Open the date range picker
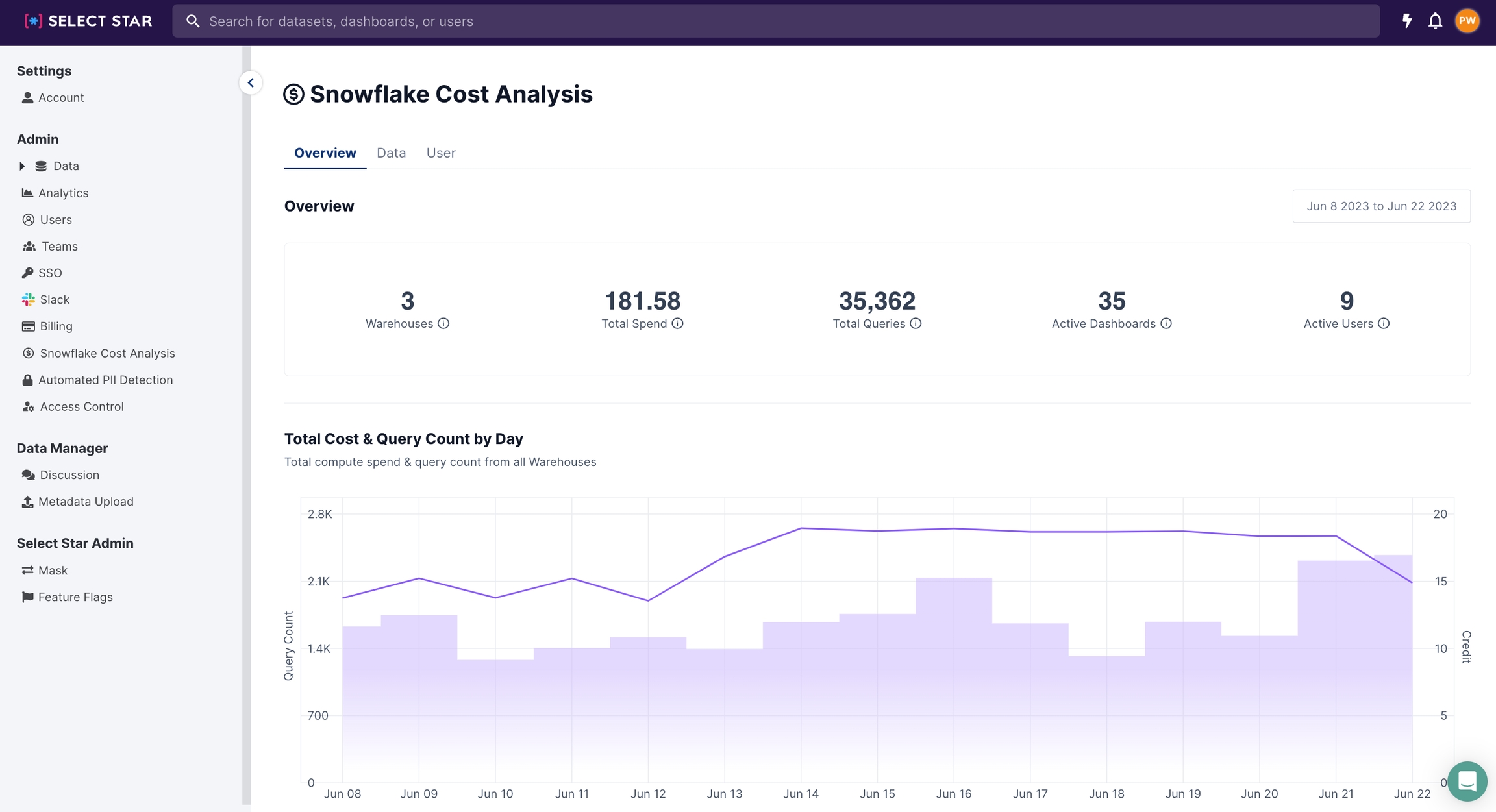The image size is (1496, 812). (x=1381, y=206)
